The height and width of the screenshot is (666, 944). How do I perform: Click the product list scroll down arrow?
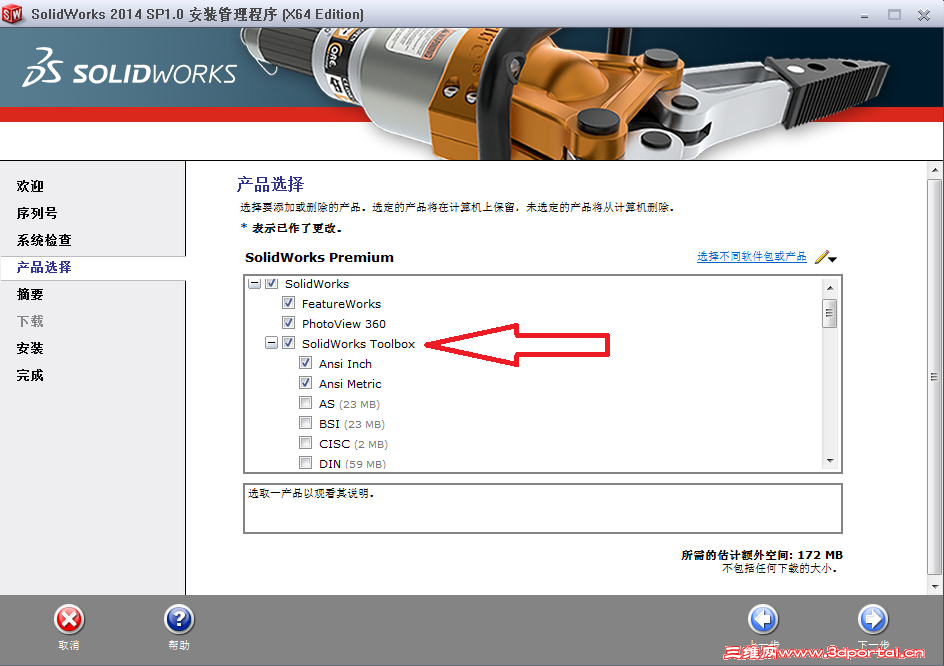coord(830,461)
